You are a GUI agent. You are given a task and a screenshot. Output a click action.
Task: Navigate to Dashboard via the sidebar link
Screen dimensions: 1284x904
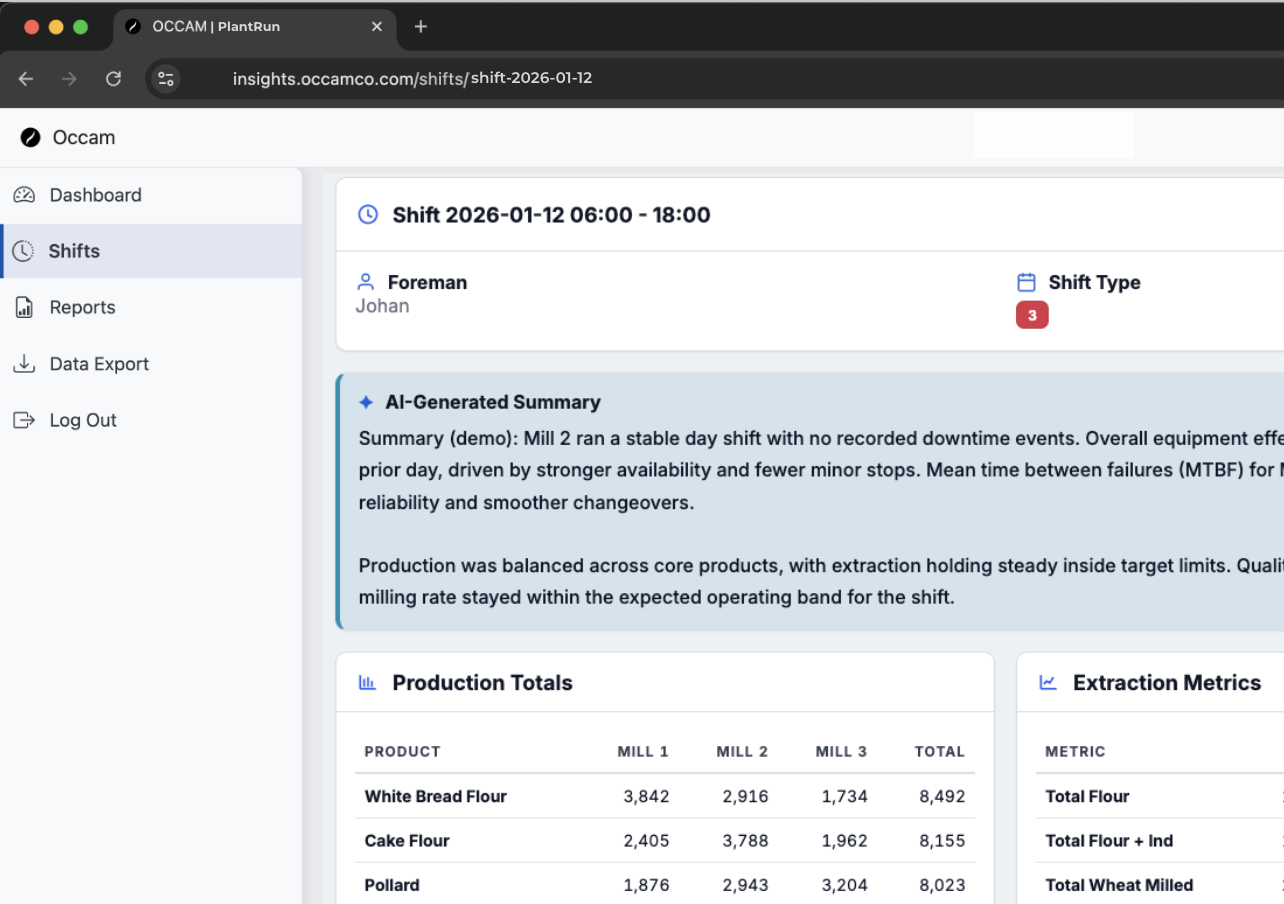(95, 194)
